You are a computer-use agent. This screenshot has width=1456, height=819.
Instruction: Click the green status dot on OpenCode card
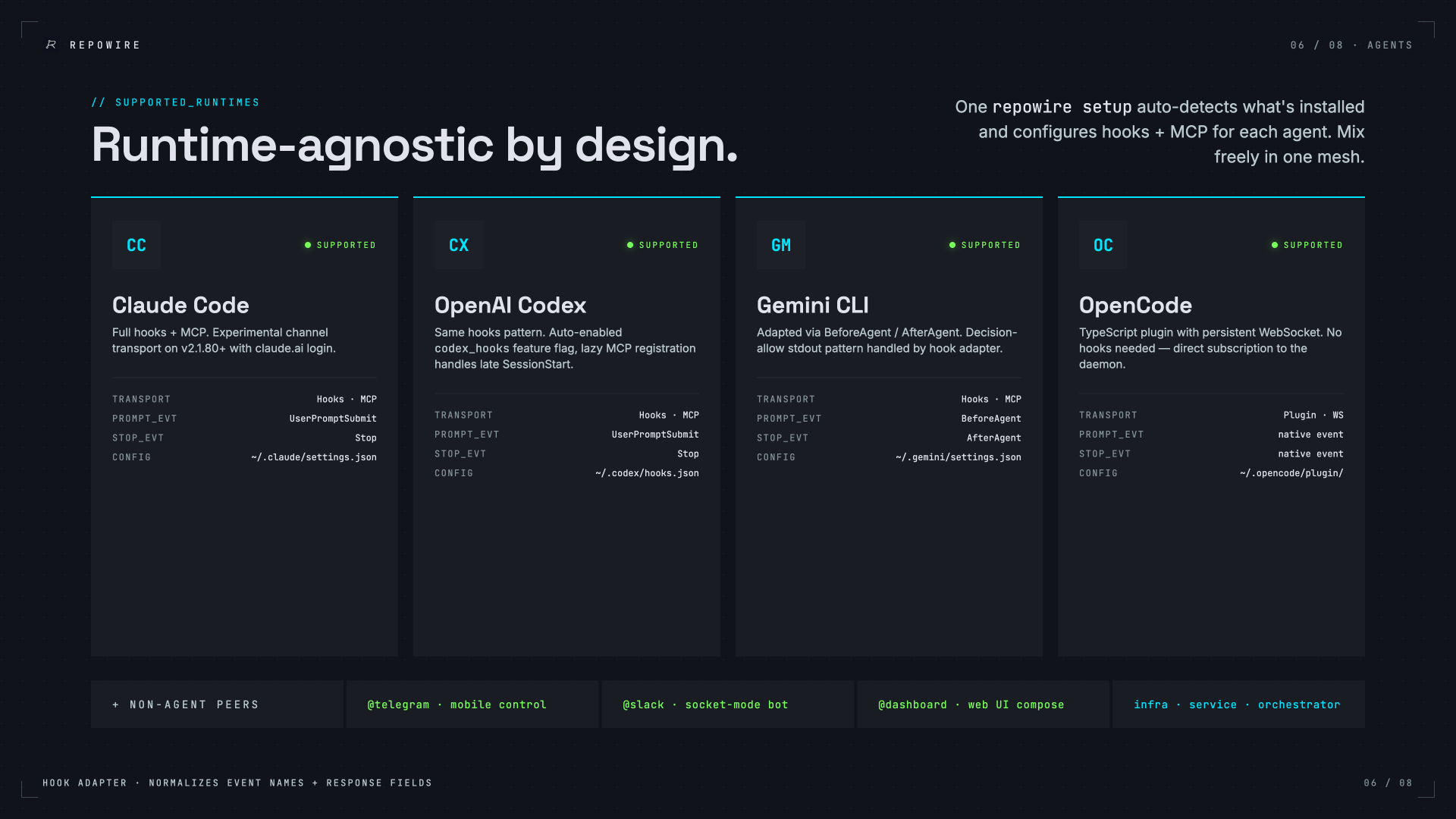1275,245
